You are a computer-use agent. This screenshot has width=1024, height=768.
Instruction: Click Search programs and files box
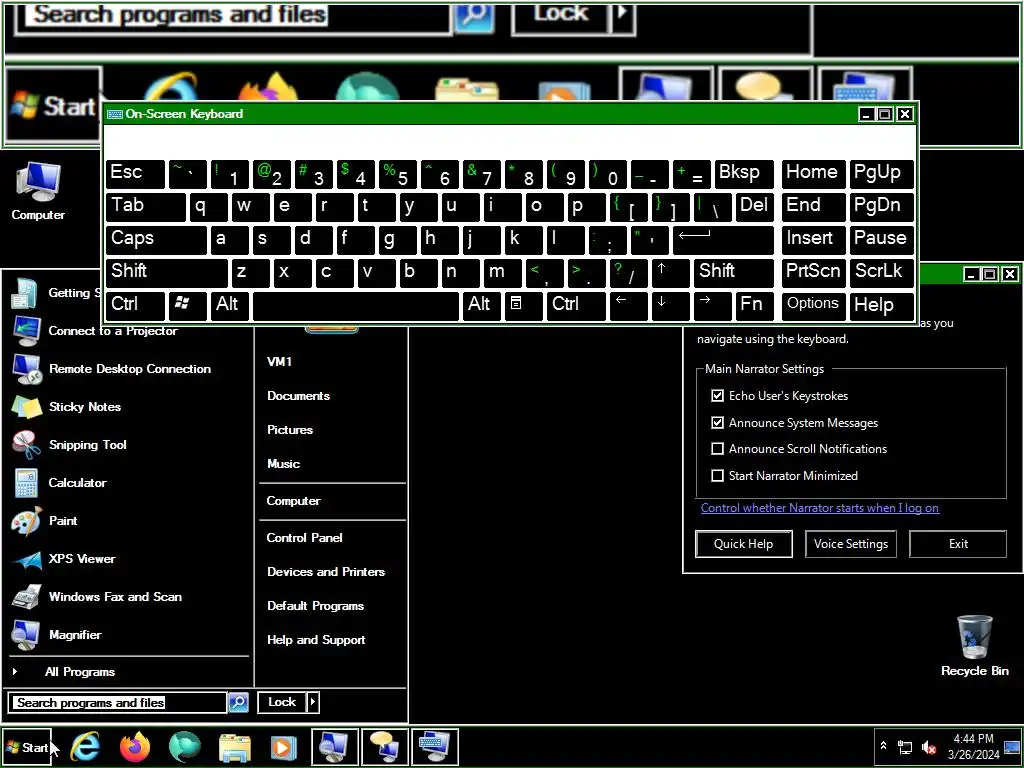pos(119,703)
